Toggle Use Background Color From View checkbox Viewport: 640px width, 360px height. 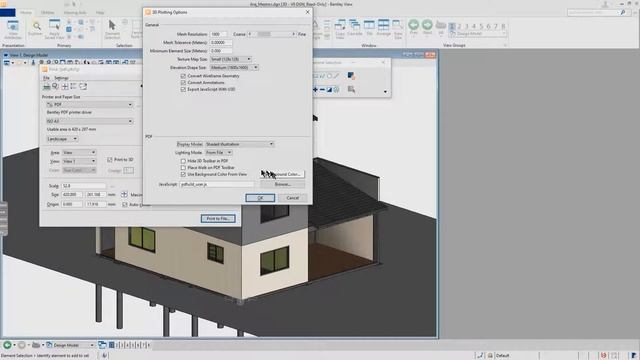click(183, 174)
